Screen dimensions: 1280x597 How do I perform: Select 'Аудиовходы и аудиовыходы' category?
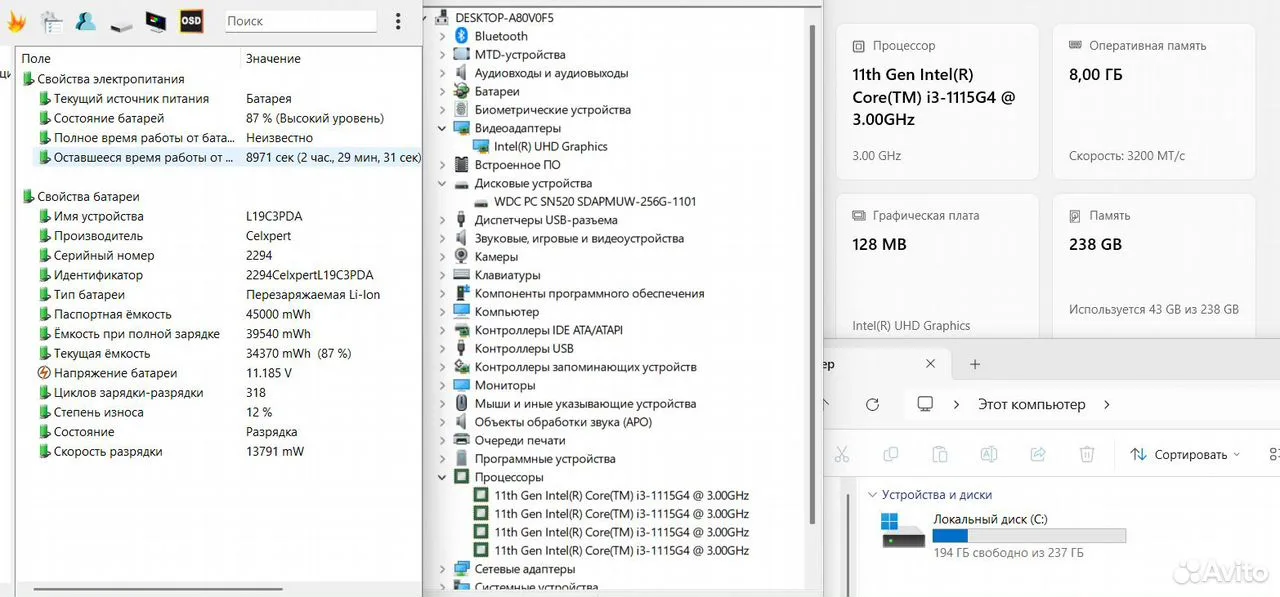551,73
